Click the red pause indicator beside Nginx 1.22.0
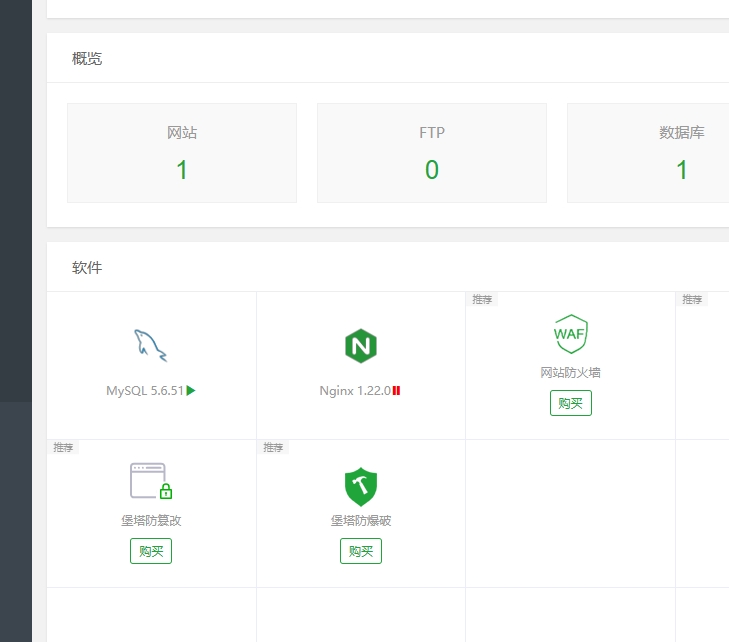 tap(396, 390)
